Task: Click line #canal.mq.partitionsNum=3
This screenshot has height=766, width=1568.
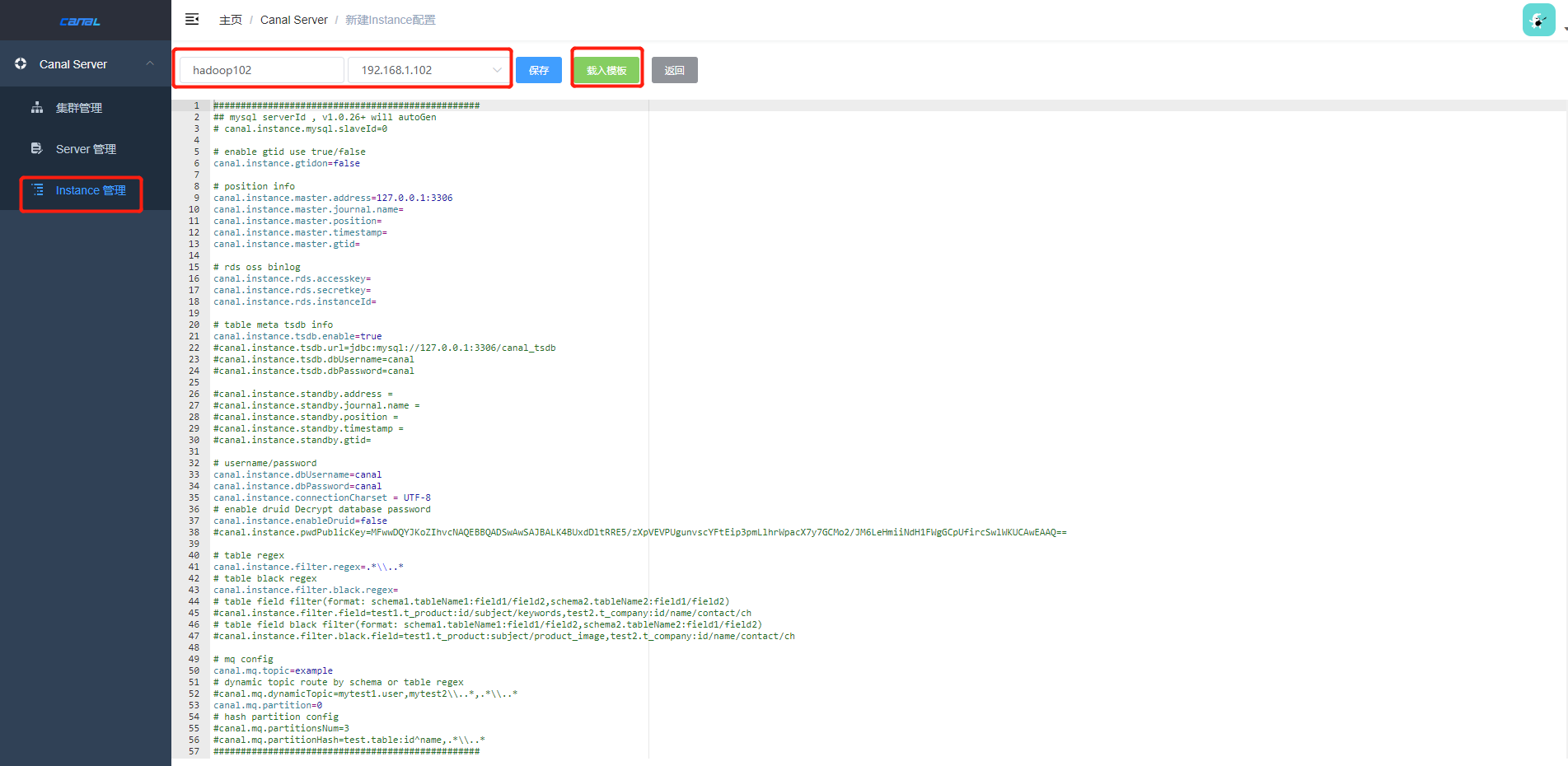Action: click(281, 728)
